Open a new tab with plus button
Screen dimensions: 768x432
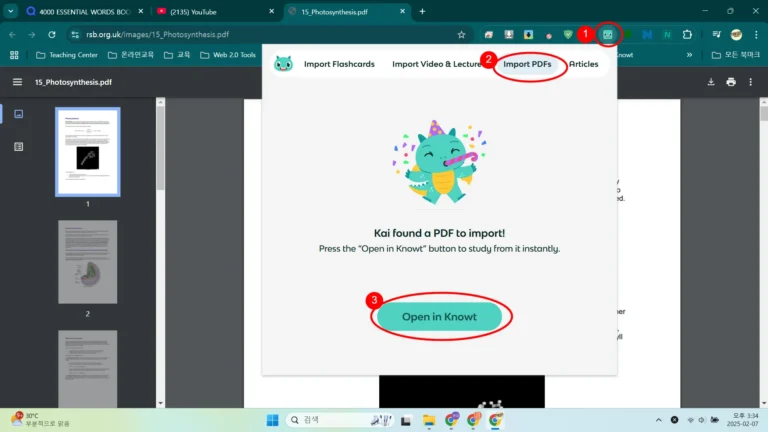point(422,11)
